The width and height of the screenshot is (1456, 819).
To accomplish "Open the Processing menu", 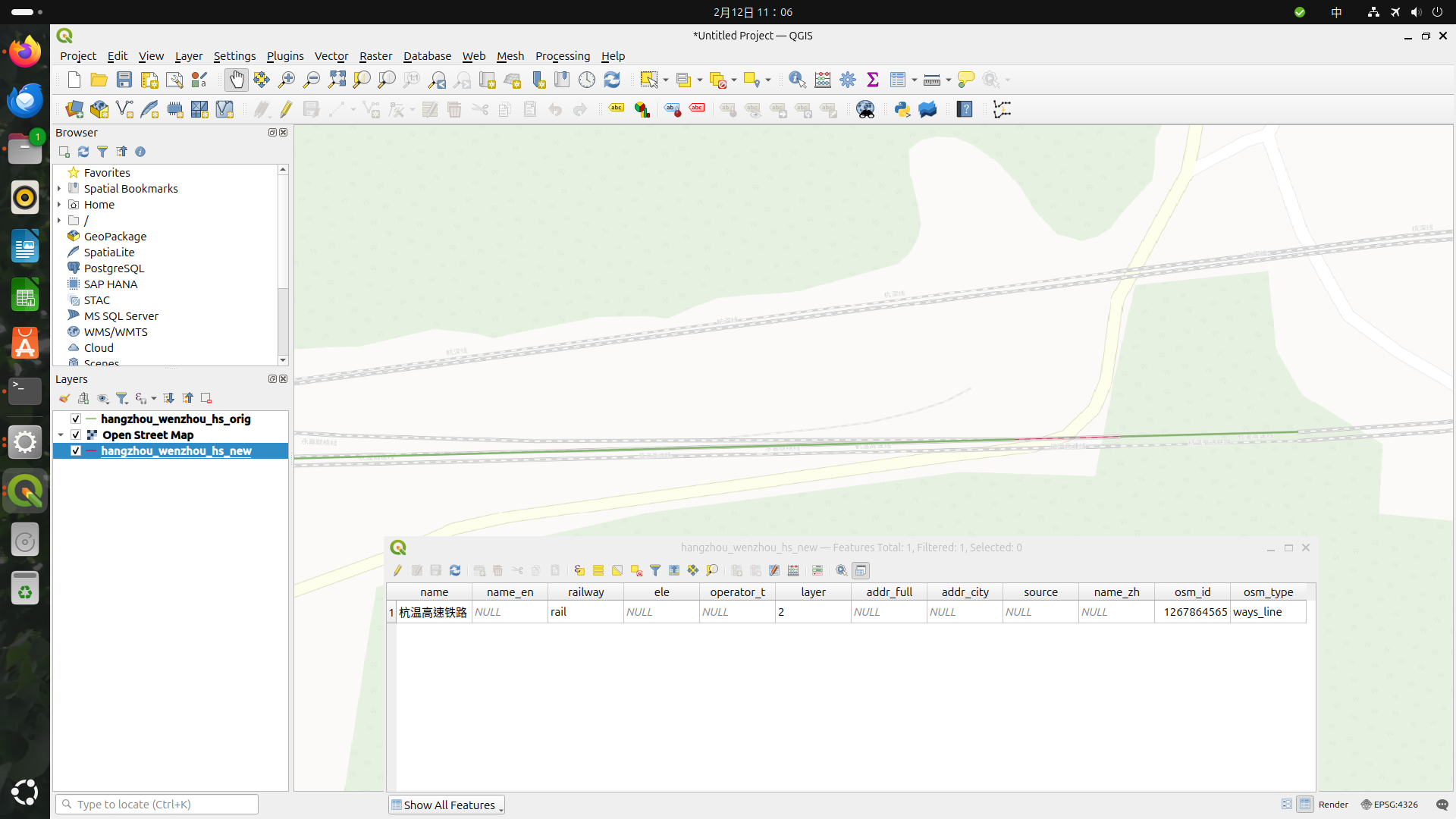I will click(x=562, y=56).
